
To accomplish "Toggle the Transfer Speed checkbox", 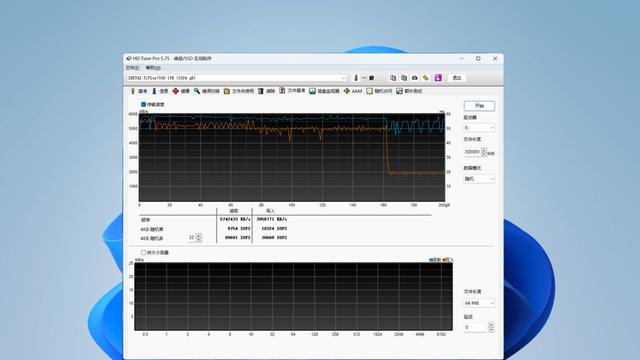I will pyautogui.click(x=143, y=104).
